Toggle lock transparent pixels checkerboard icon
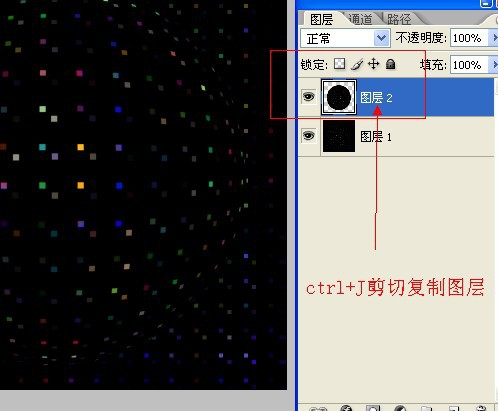The image size is (498, 411). (339, 64)
